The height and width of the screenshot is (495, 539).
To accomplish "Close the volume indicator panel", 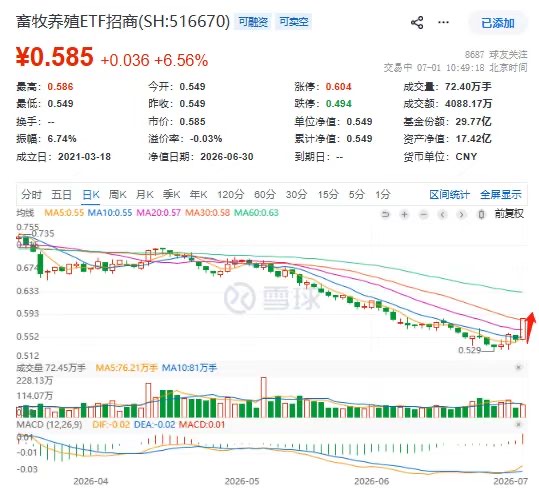I will [518, 367].
